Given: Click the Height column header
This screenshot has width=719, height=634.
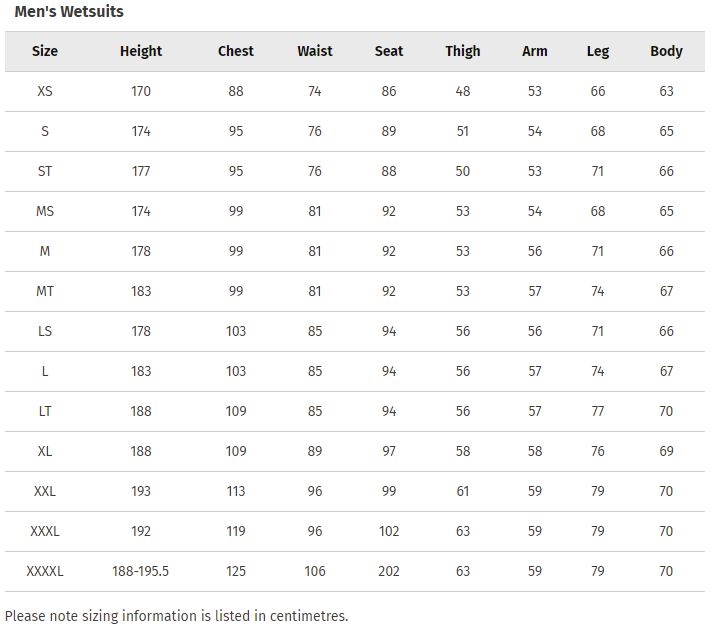Looking at the screenshot, I should click(141, 51).
